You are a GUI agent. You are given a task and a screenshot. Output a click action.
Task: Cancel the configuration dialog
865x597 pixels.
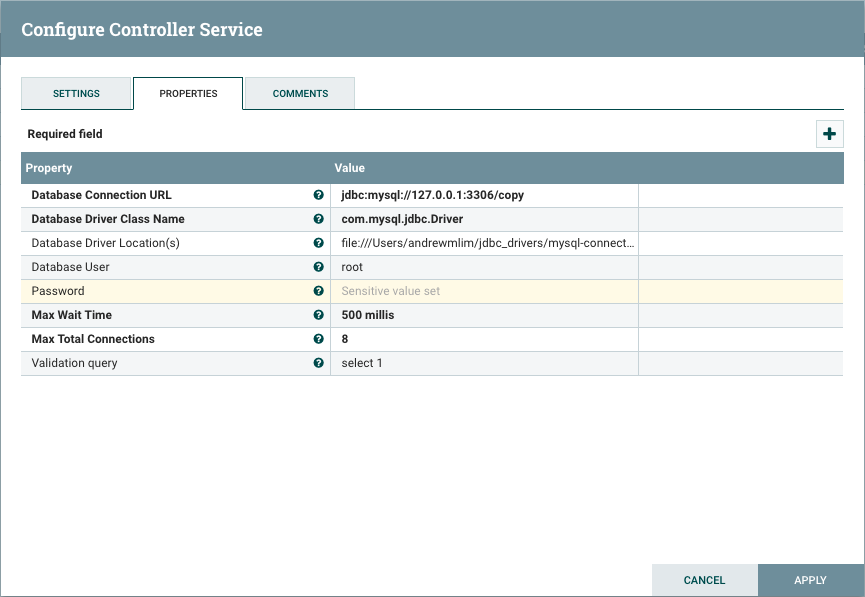(x=704, y=580)
